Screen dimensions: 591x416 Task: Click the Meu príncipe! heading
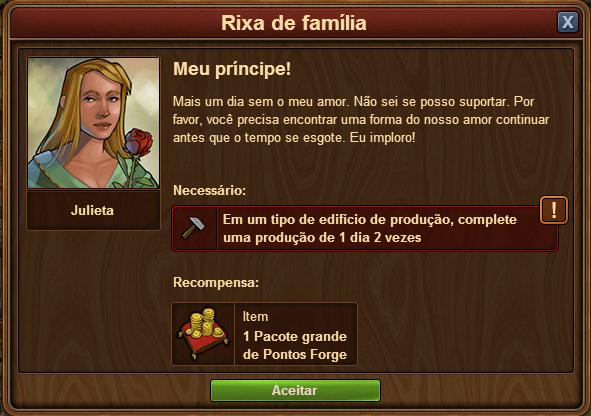pos(232,69)
